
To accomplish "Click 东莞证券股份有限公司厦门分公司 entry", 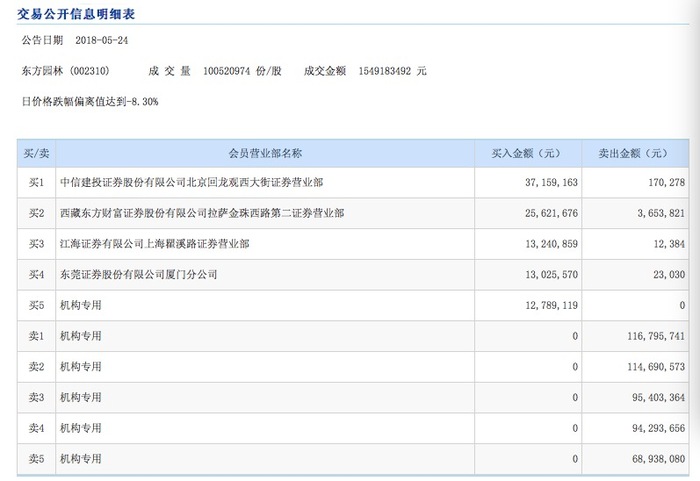I will point(138,274).
